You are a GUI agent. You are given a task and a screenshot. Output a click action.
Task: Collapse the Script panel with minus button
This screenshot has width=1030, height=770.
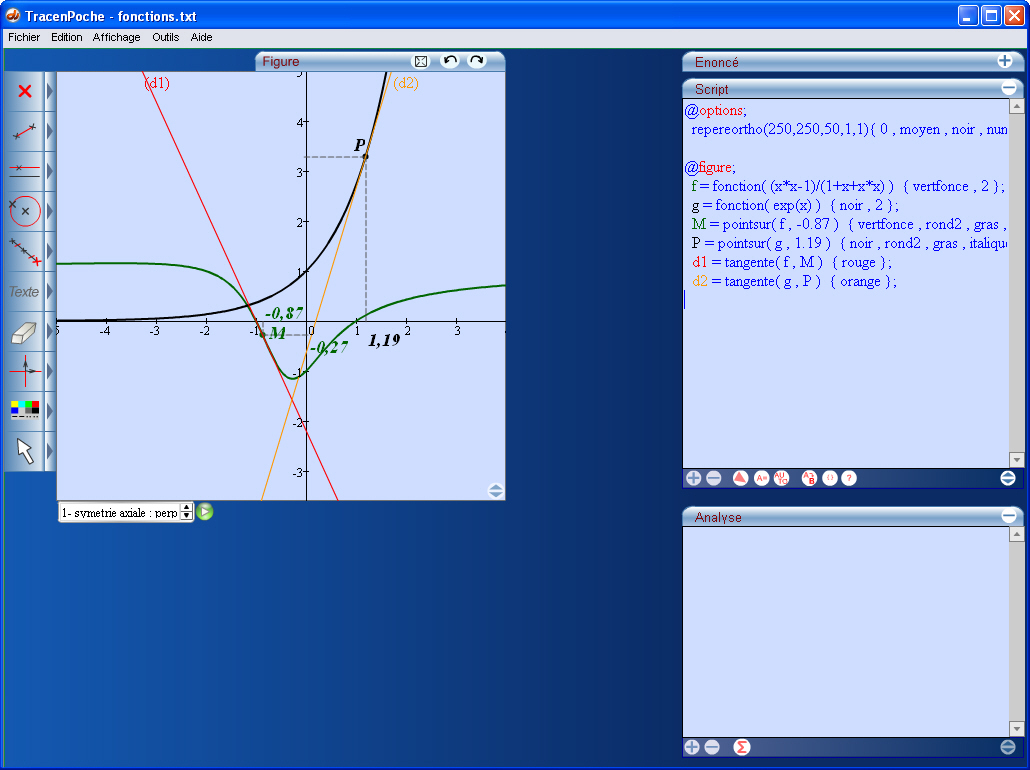click(1008, 89)
